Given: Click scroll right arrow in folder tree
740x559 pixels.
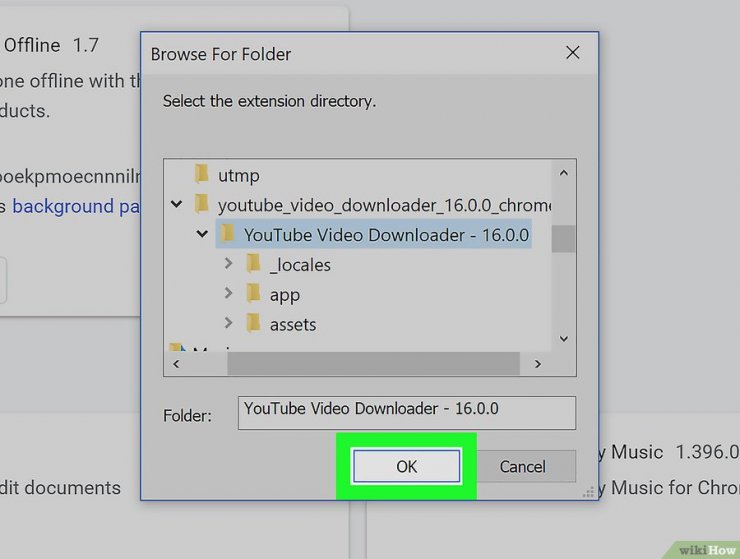Looking at the screenshot, I should coord(538,364).
